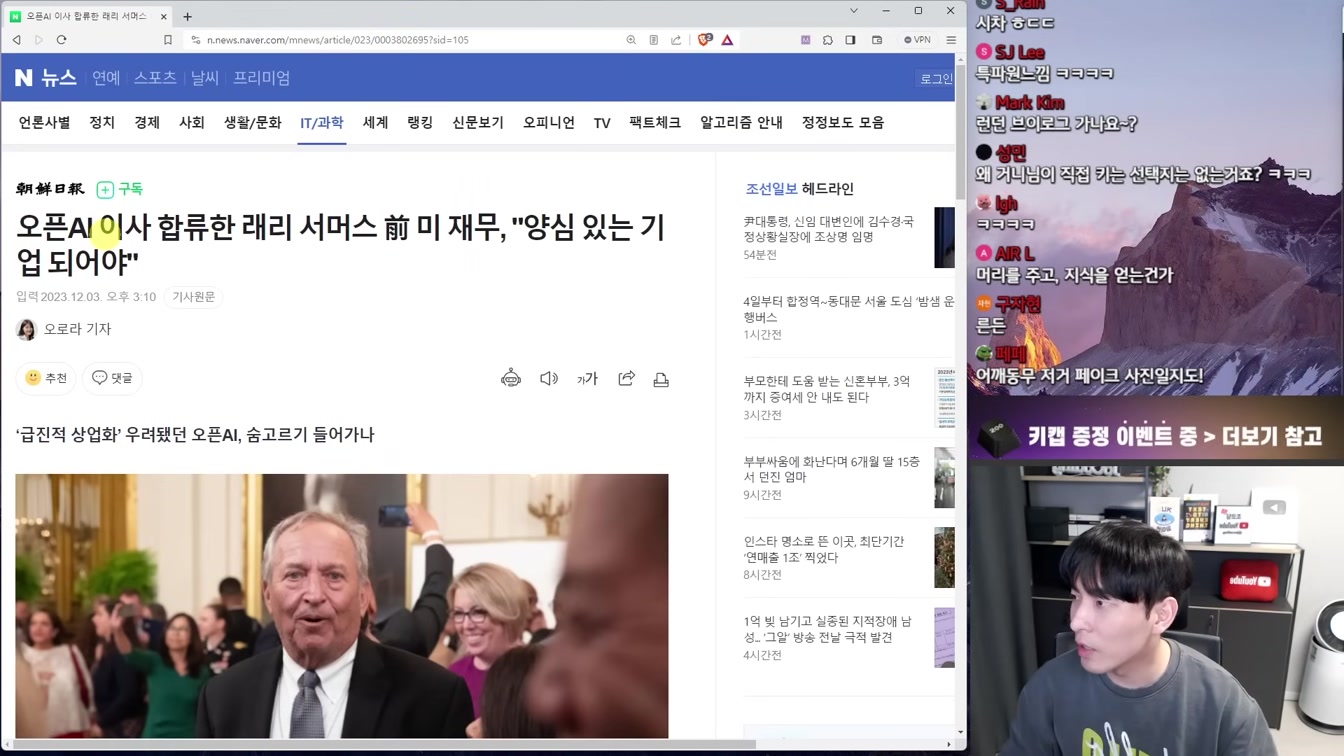The height and width of the screenshot is (756, 1344).
Task: Change font size with the 가가 icon
Action: (x=587, y=379)
